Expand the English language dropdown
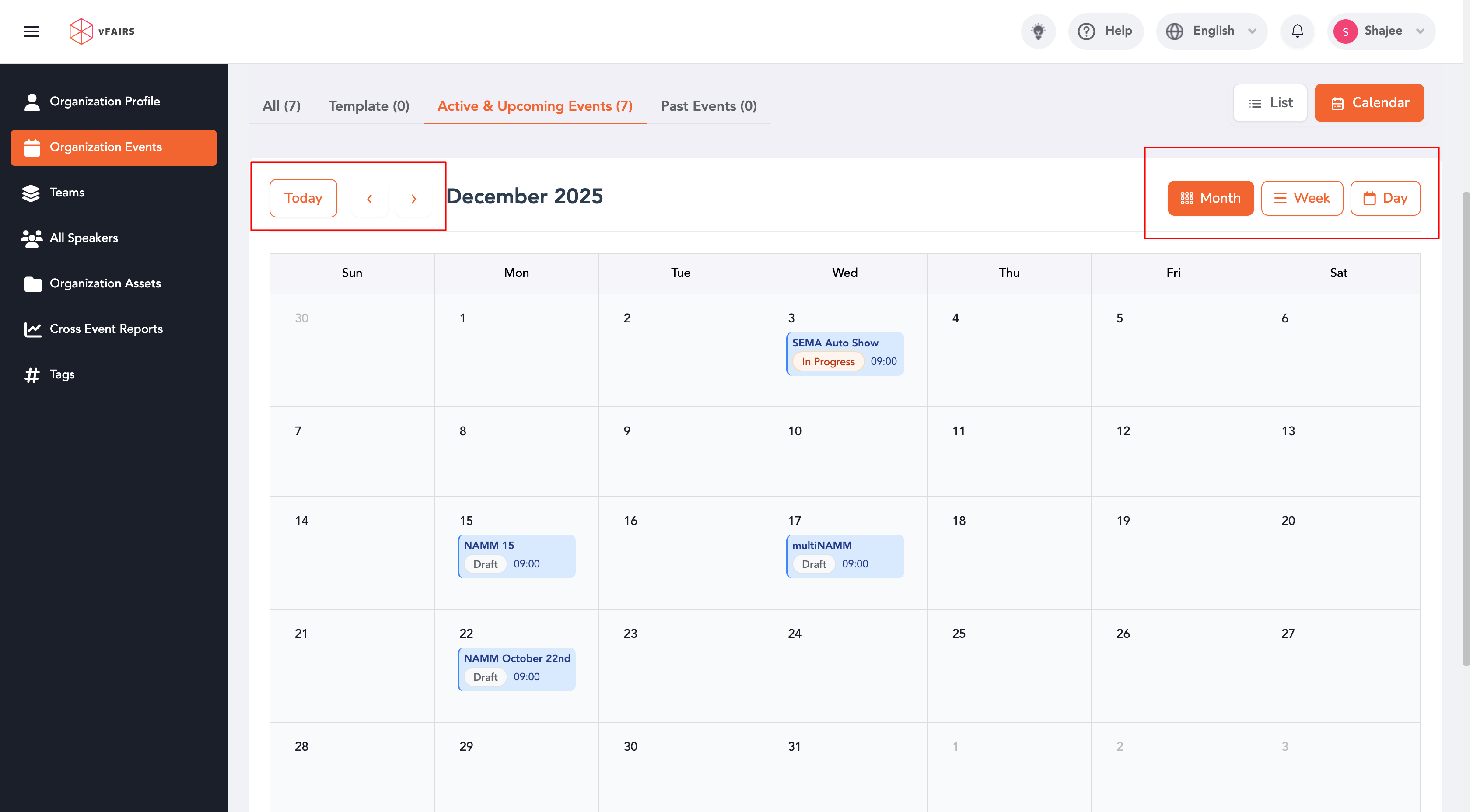 [1211, 31]
